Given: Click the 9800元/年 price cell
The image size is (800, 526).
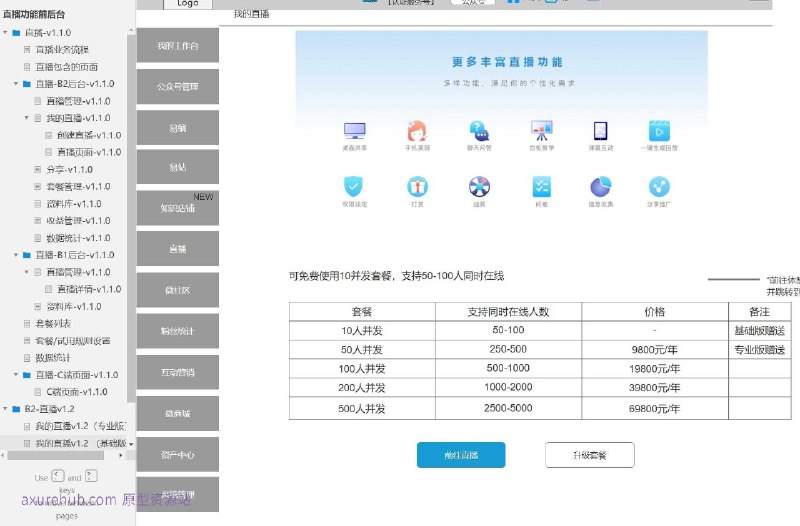Looking at the screenshot, I should (x=655, y=349).
